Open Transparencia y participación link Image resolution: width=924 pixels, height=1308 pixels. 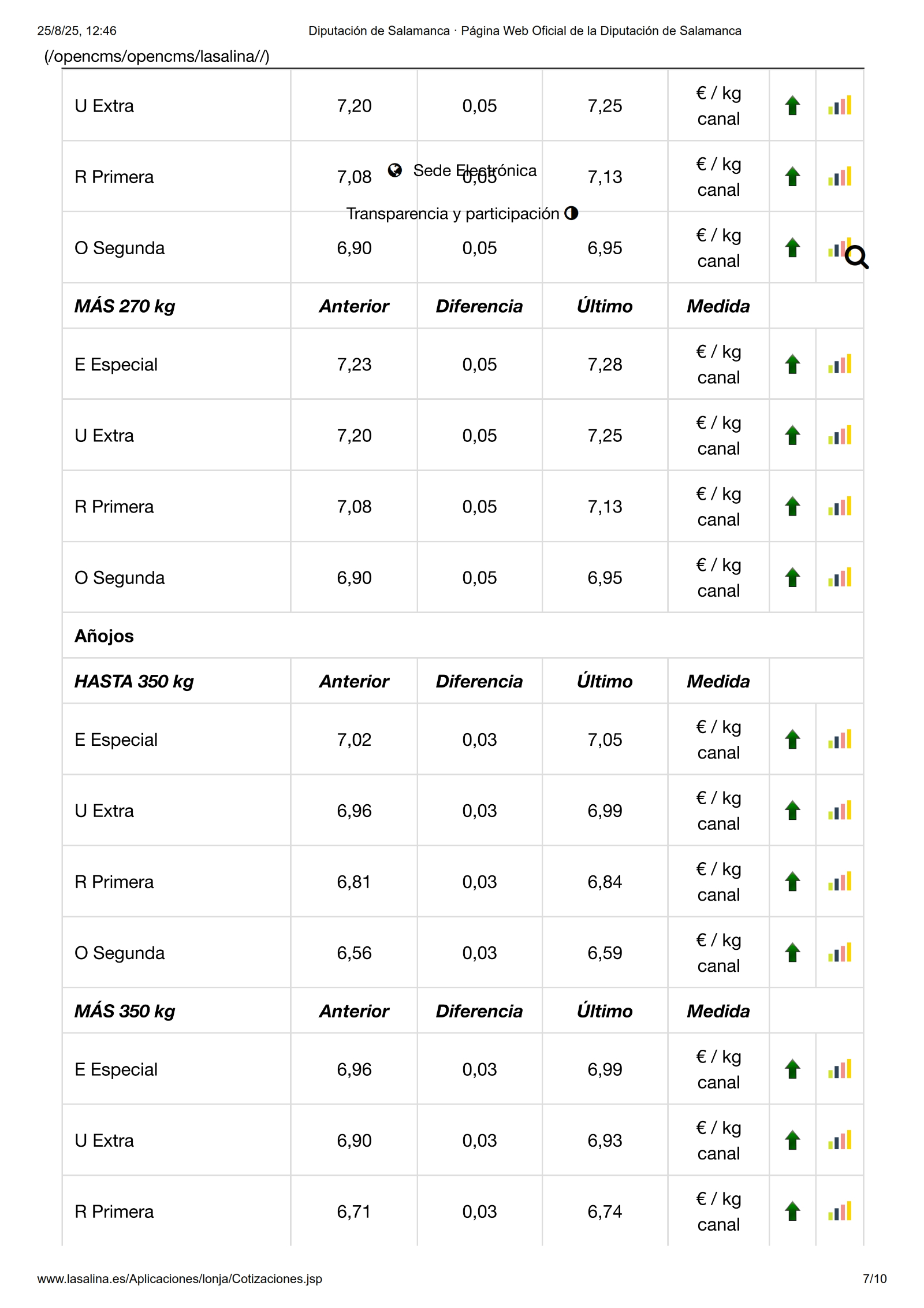click(453, 214)
